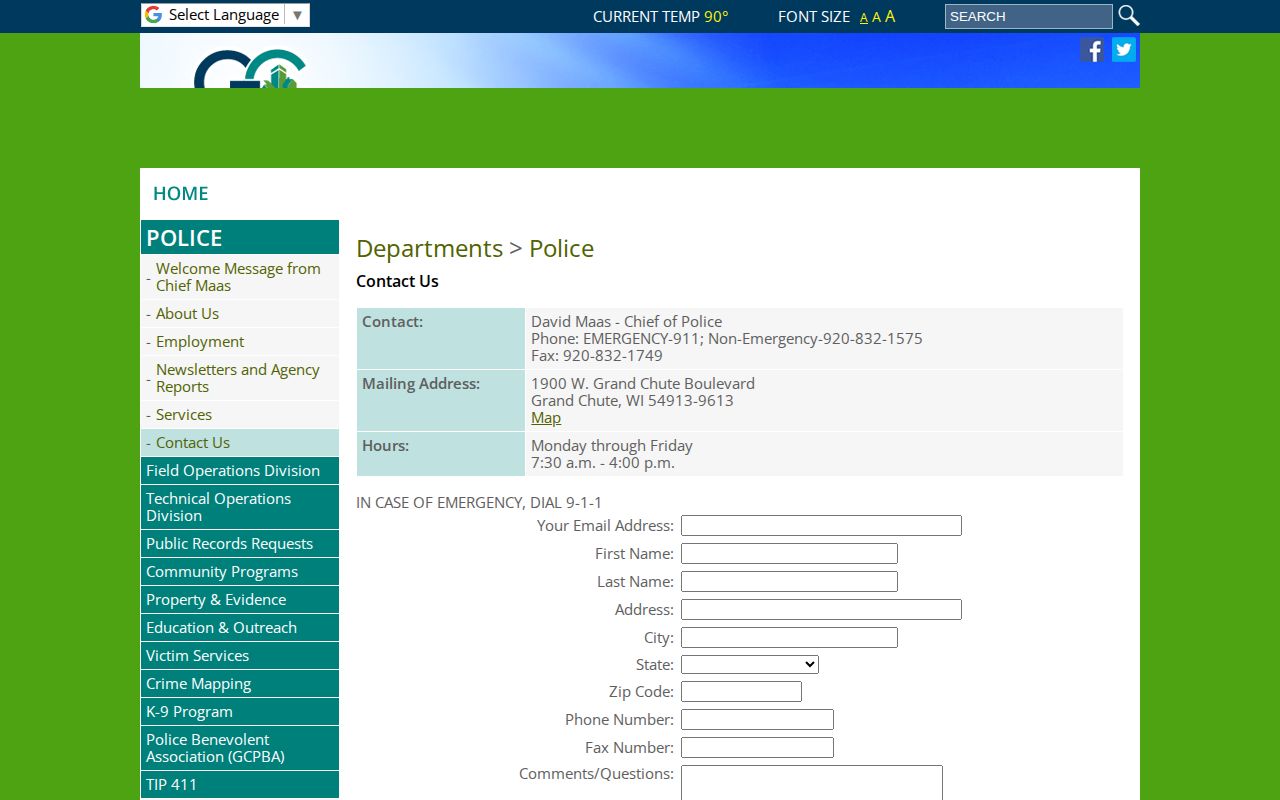Image resolution: width=1280 pixels, height=800 pixels.
Task: Click the Comments/Questions text area
Action: (812, 783)
